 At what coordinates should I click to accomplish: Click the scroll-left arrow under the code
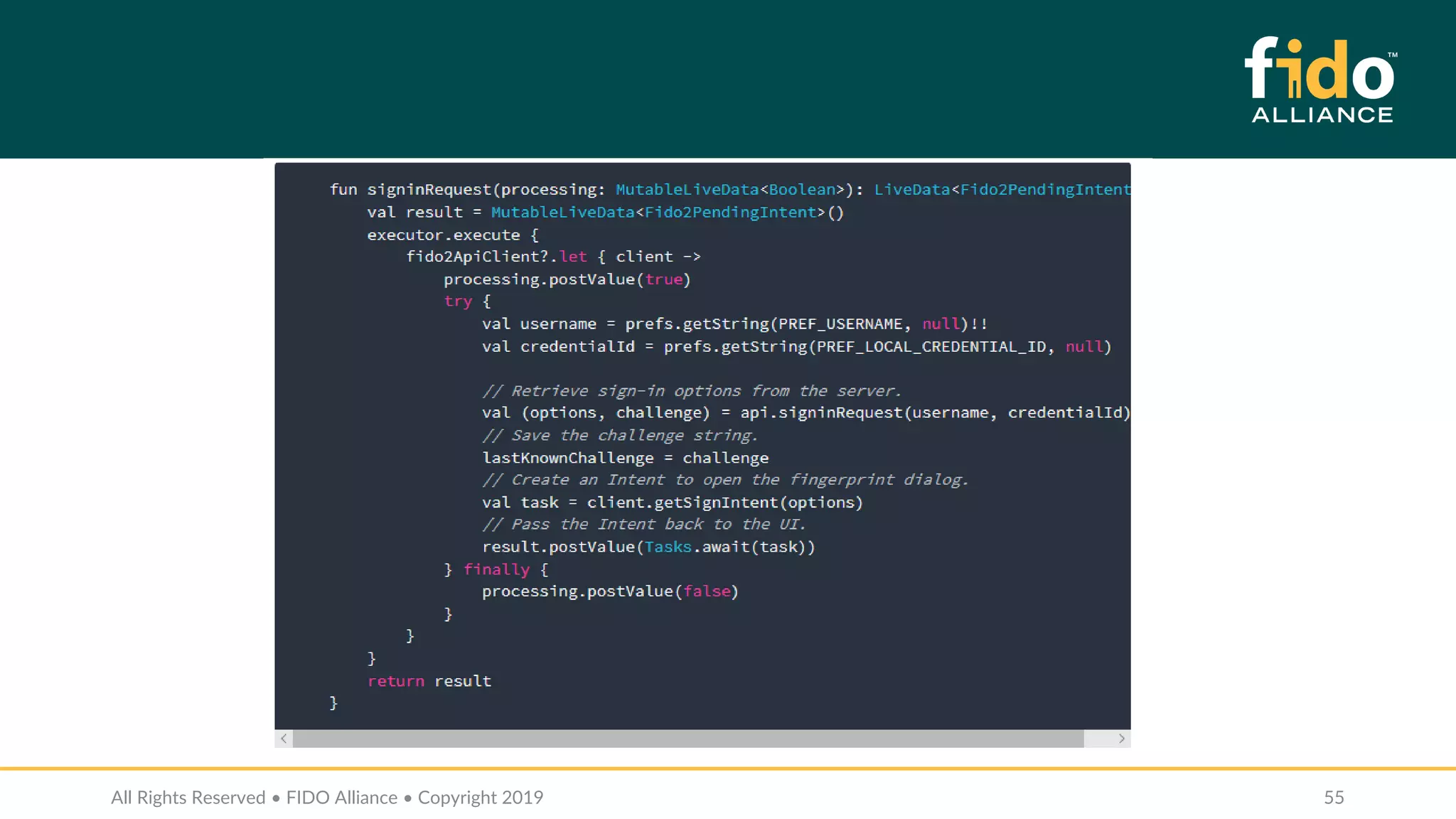pyautogui.click(x=284, y=739)
